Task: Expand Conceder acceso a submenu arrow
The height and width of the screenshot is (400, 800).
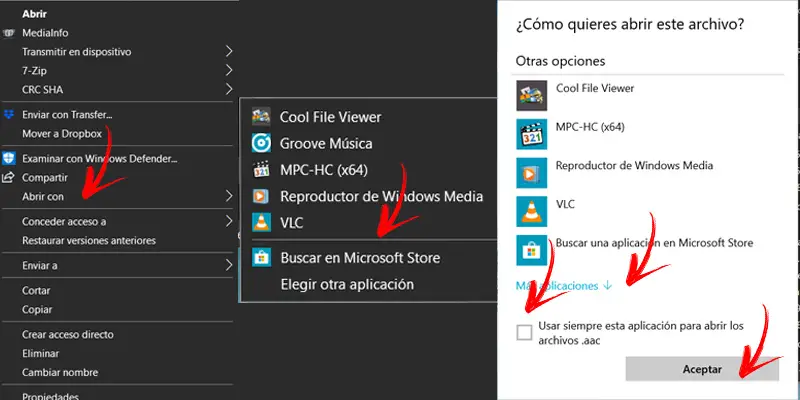Action: click(229, 221)
